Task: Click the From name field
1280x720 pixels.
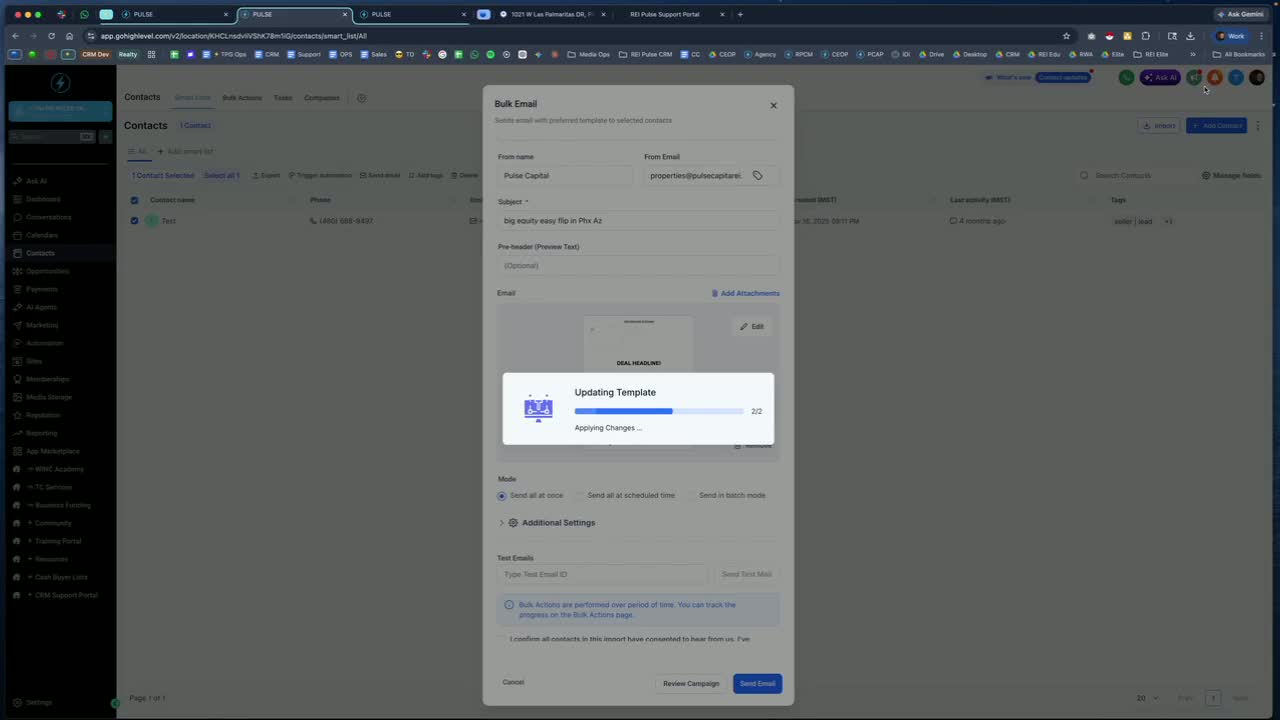Action: 566,175
